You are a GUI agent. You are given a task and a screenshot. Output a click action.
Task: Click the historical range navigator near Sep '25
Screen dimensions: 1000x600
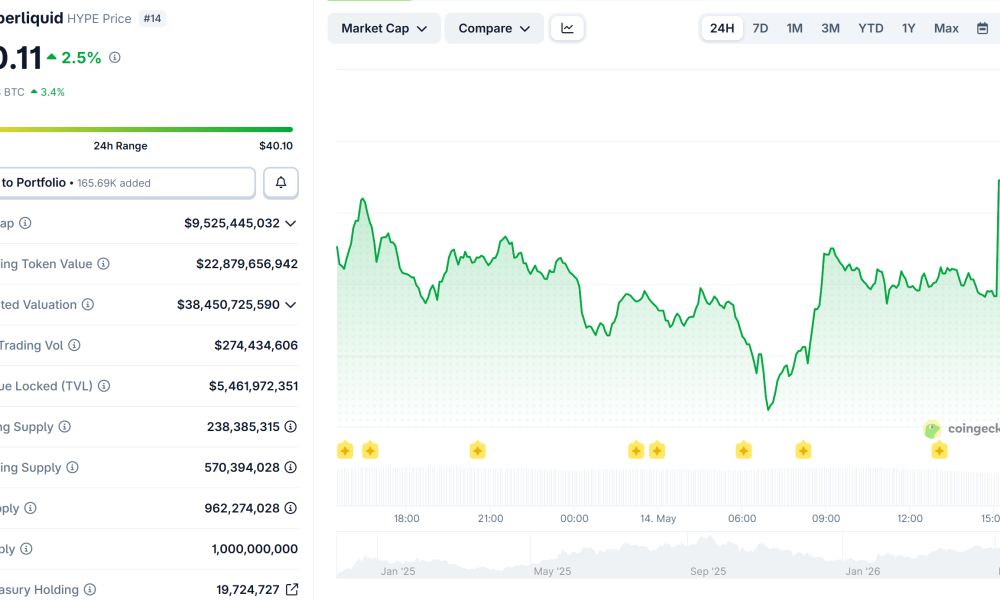click(668, 555)
